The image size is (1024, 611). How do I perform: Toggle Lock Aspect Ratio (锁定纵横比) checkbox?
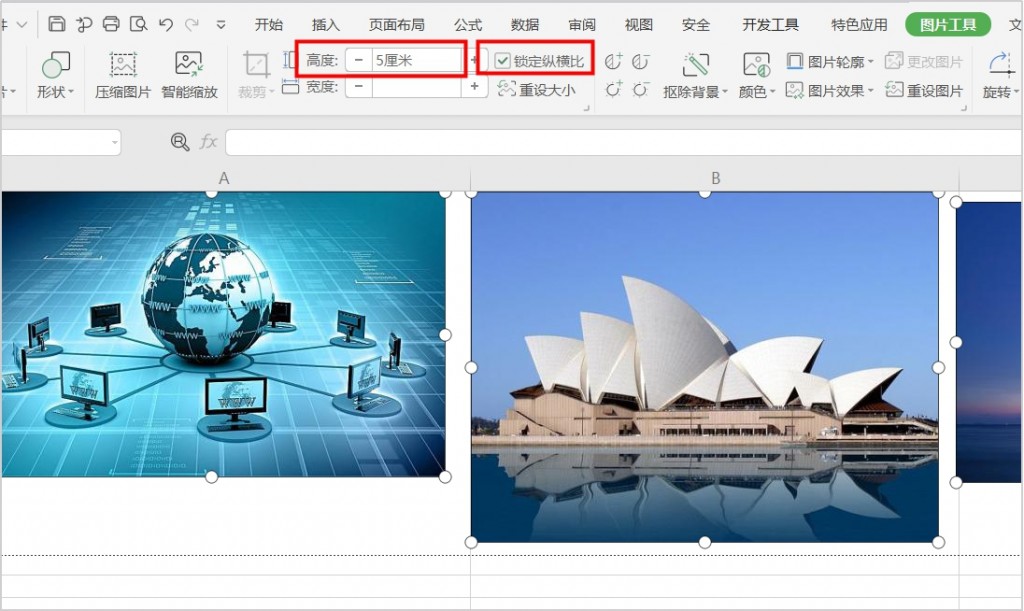(x=502, y=61)
